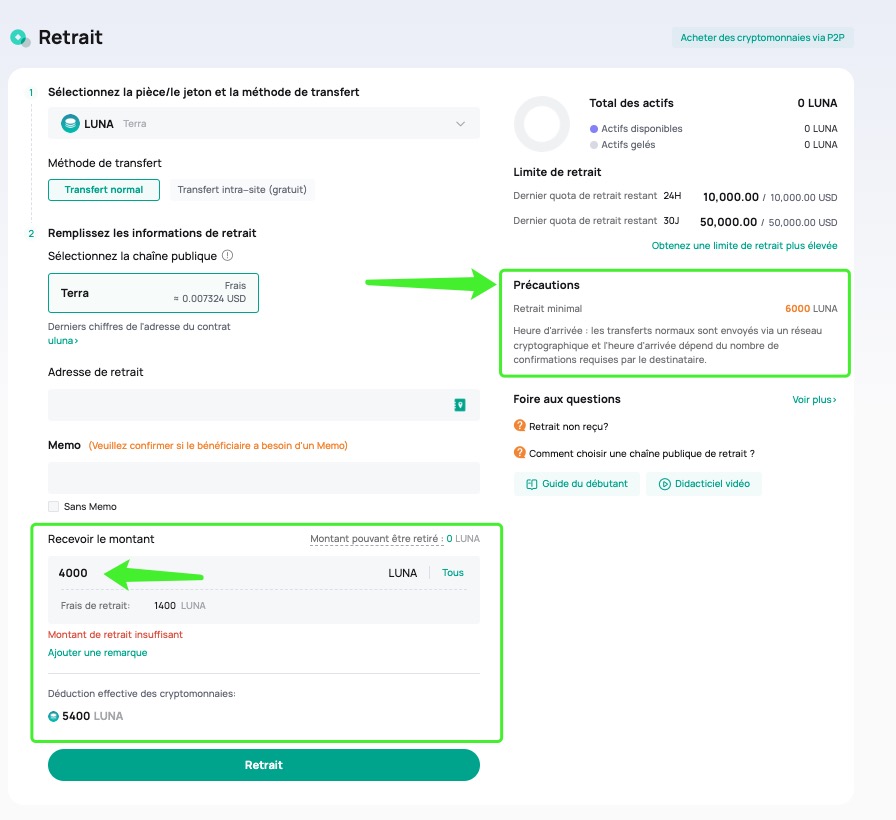896x820 pixels.
Task: Open the uluna contract address link
Action: pyautogui.click(x=63, y=341)
